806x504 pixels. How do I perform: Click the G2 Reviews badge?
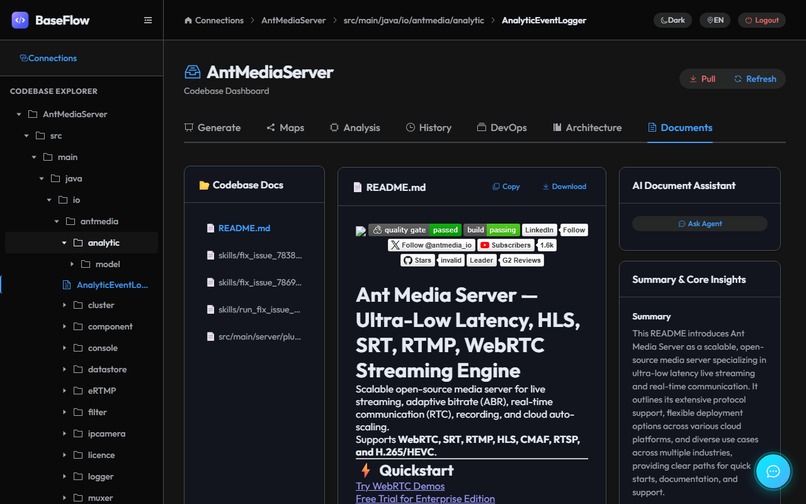tap(521, 260)
